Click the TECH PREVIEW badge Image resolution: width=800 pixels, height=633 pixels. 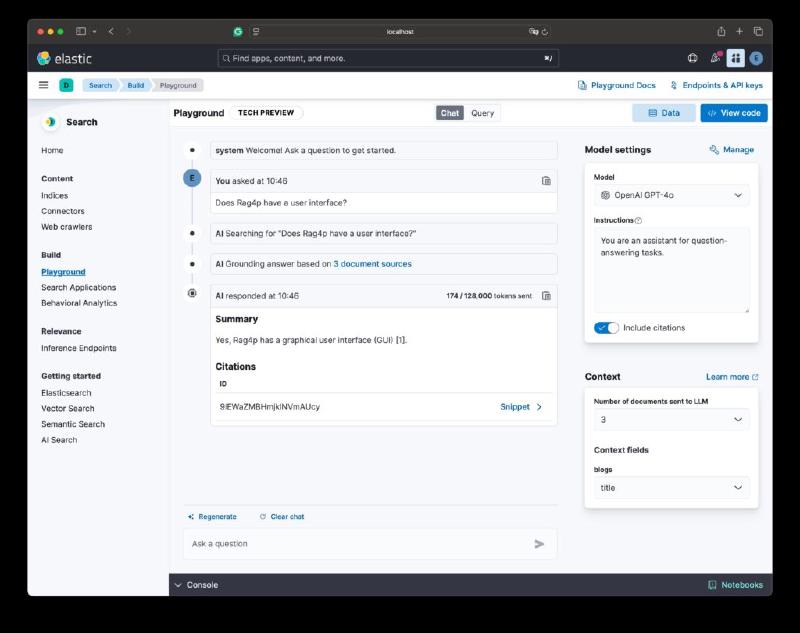point(266,113)
